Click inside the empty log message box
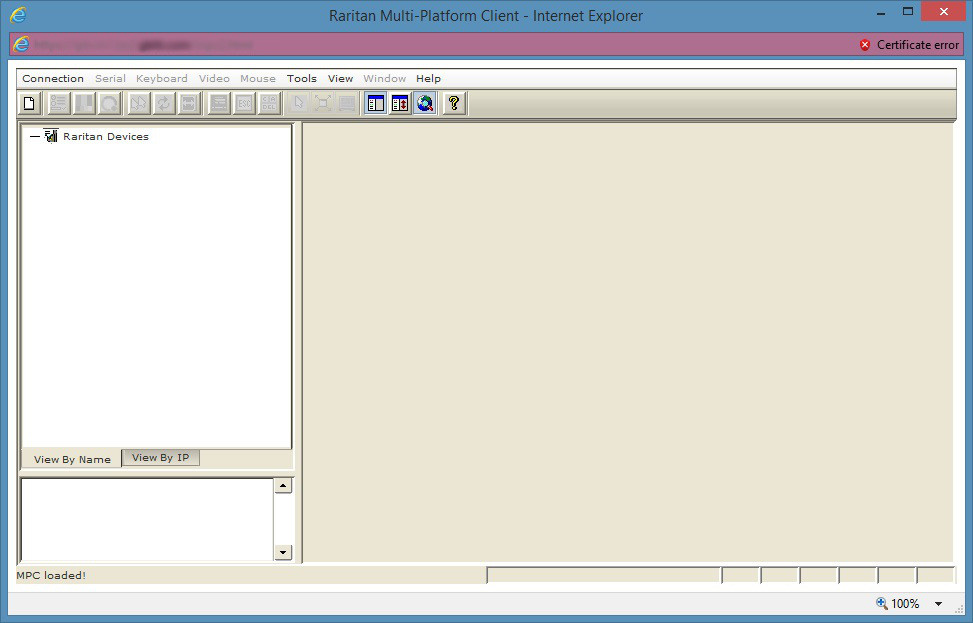This screenshot has width=973, height=623. tap(148, 519)
